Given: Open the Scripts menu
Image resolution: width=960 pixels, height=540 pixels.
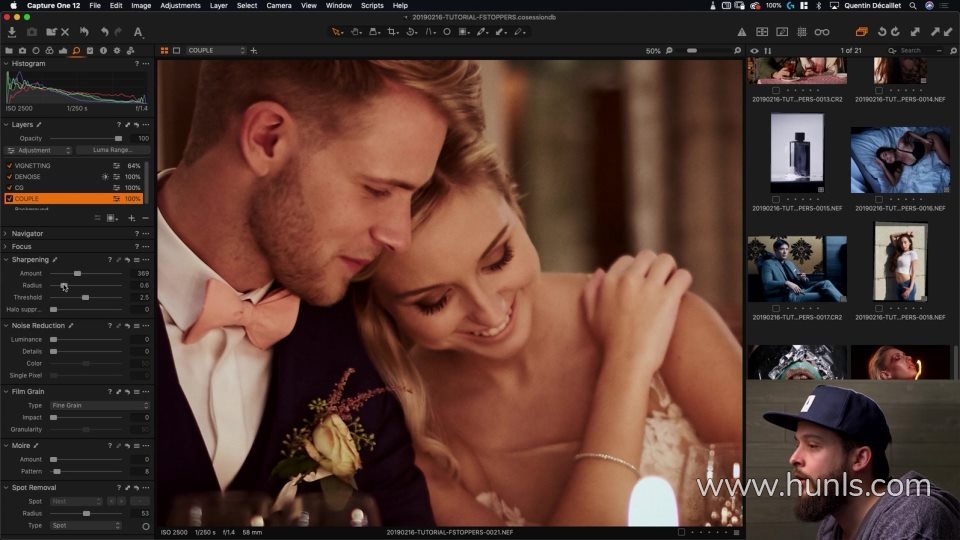Looking at the screenshot, I should (x=372, y=6).
